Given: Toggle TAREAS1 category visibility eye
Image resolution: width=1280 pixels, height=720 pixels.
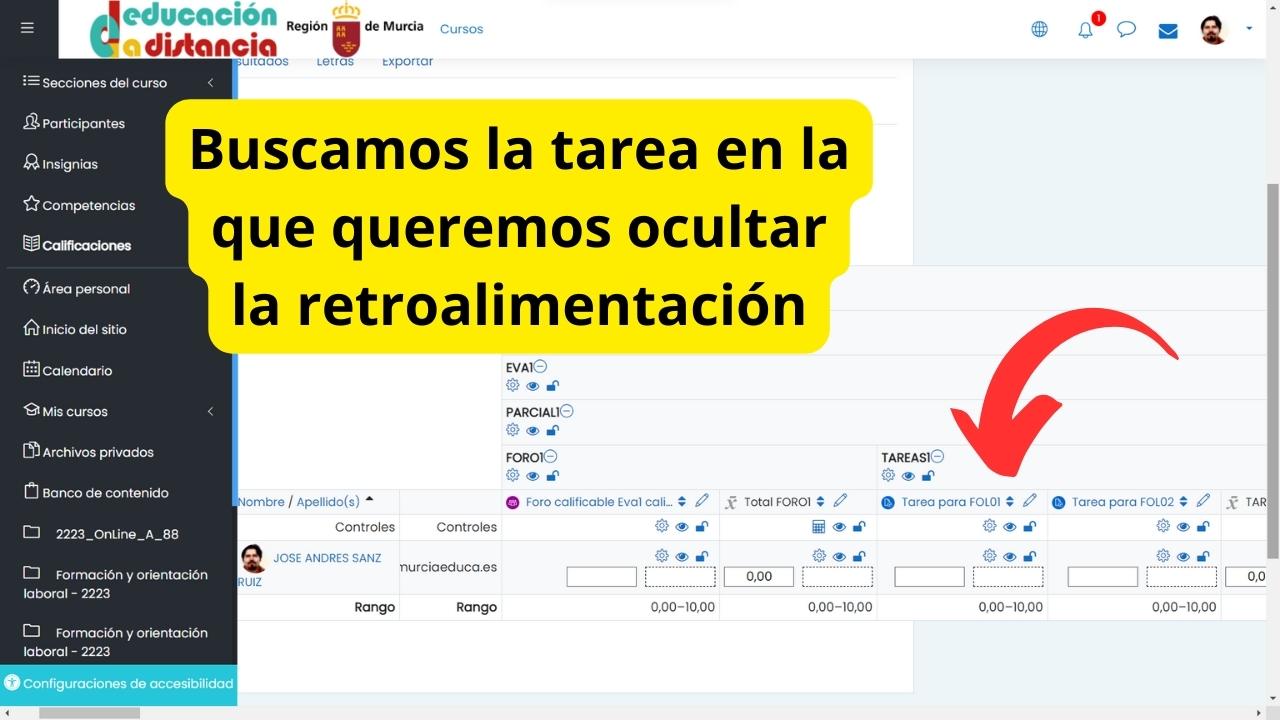Looking at the screenshot, I should (x=908, y=476).
